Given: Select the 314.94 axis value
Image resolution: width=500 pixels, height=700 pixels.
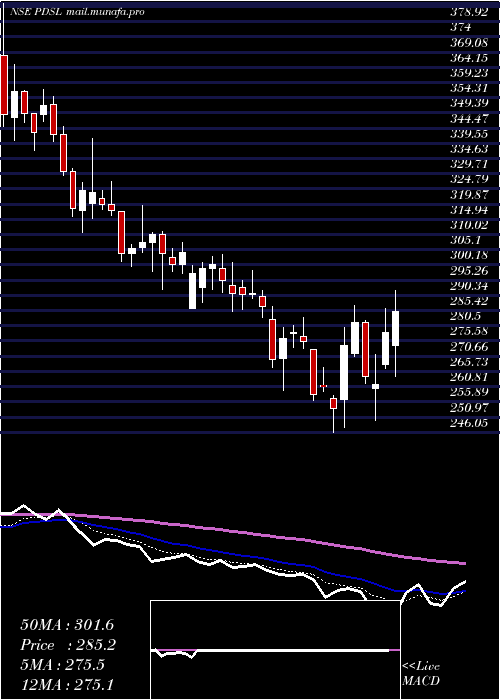Looking at the screenshot, I should pyautogui.click(x=469, y=210).
